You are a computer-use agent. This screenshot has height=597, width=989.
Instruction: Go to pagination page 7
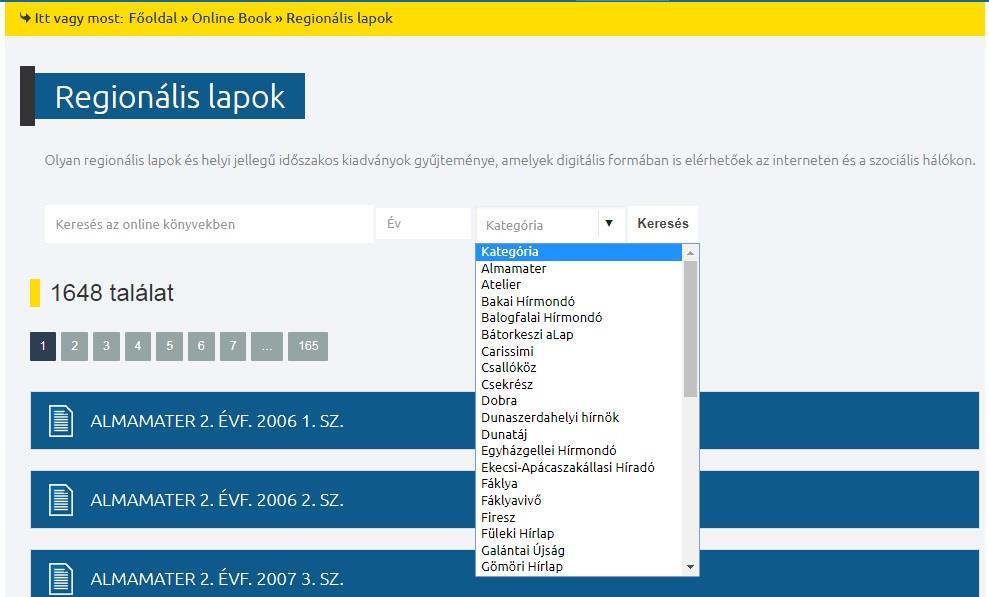coord(233,346)
